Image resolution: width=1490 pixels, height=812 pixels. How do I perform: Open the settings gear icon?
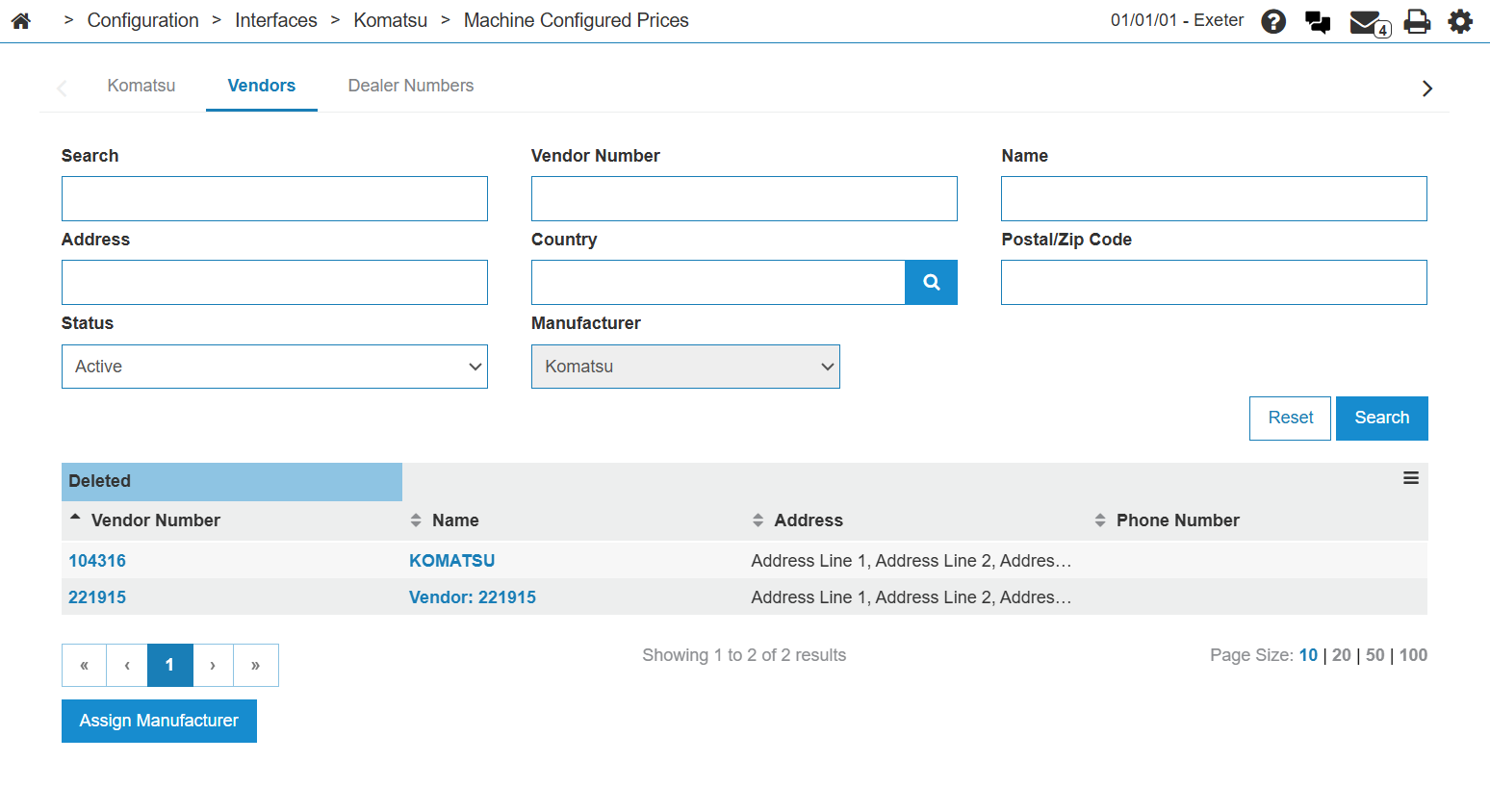click(x=1460, y=21)
